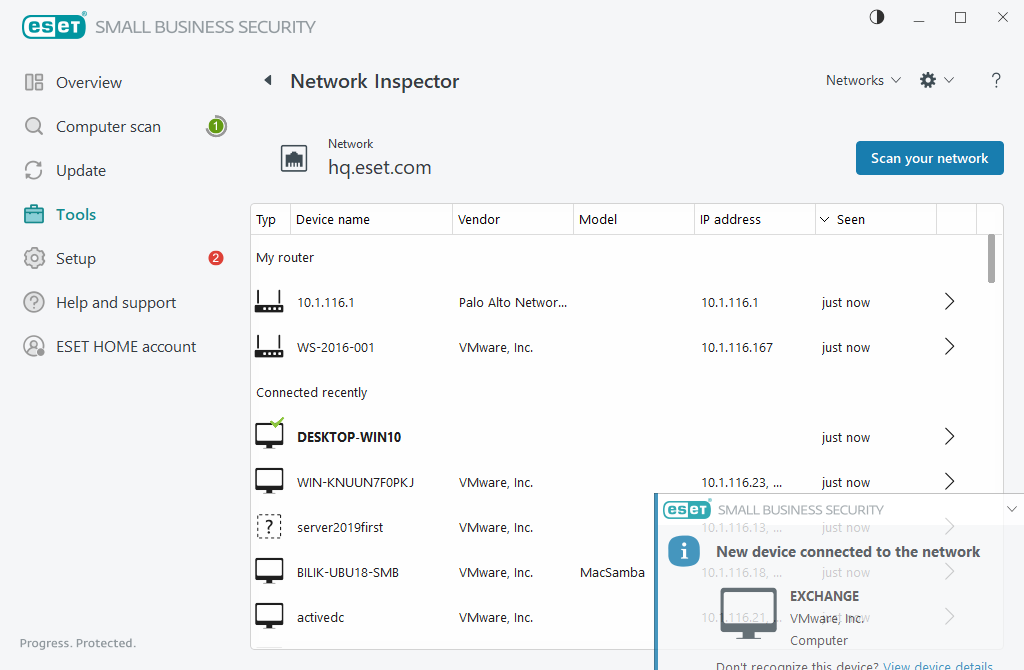Sort by Typ column header
This screenshot has width=1024, height=670.
270,219
